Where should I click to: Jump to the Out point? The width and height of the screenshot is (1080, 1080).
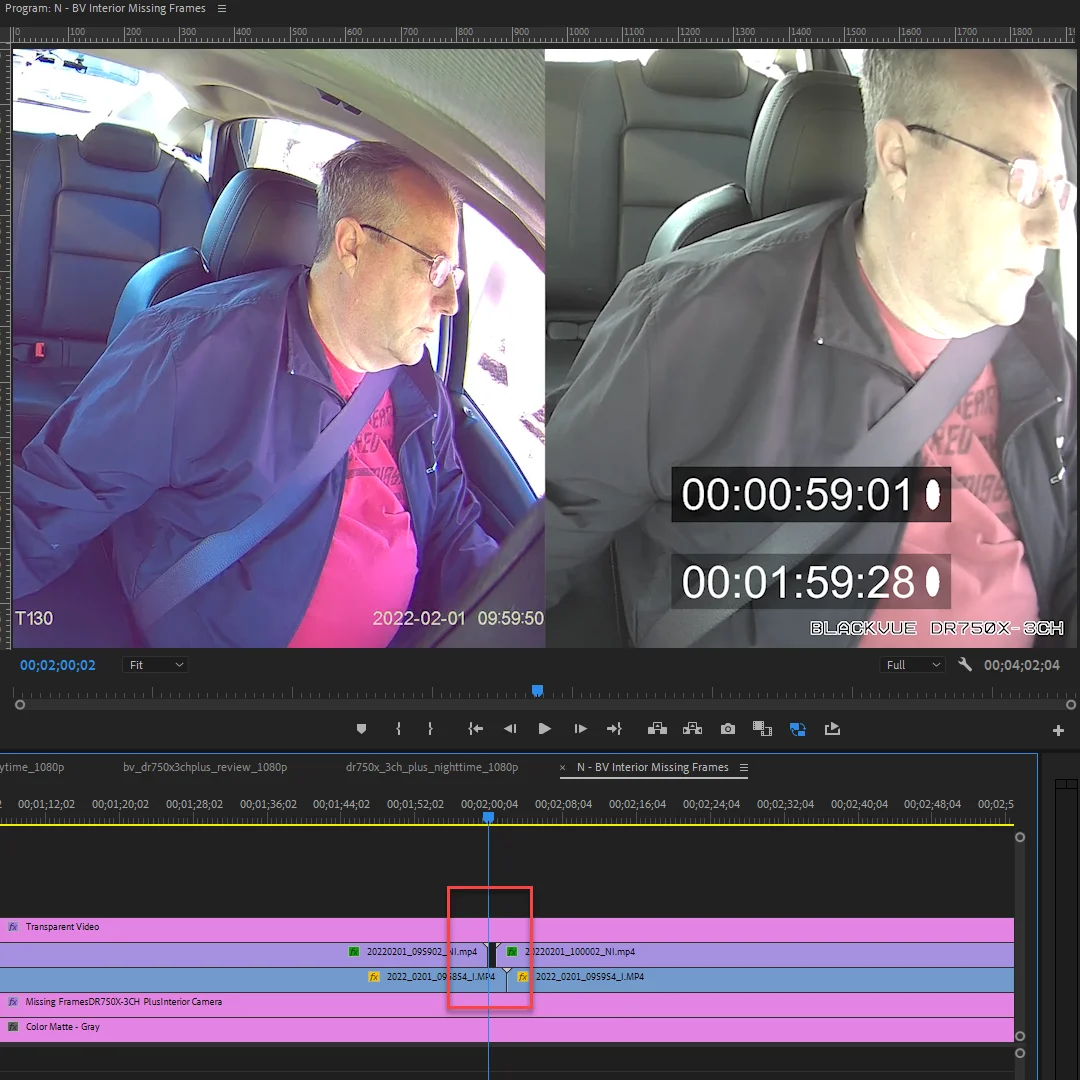[x=614, y=729]
